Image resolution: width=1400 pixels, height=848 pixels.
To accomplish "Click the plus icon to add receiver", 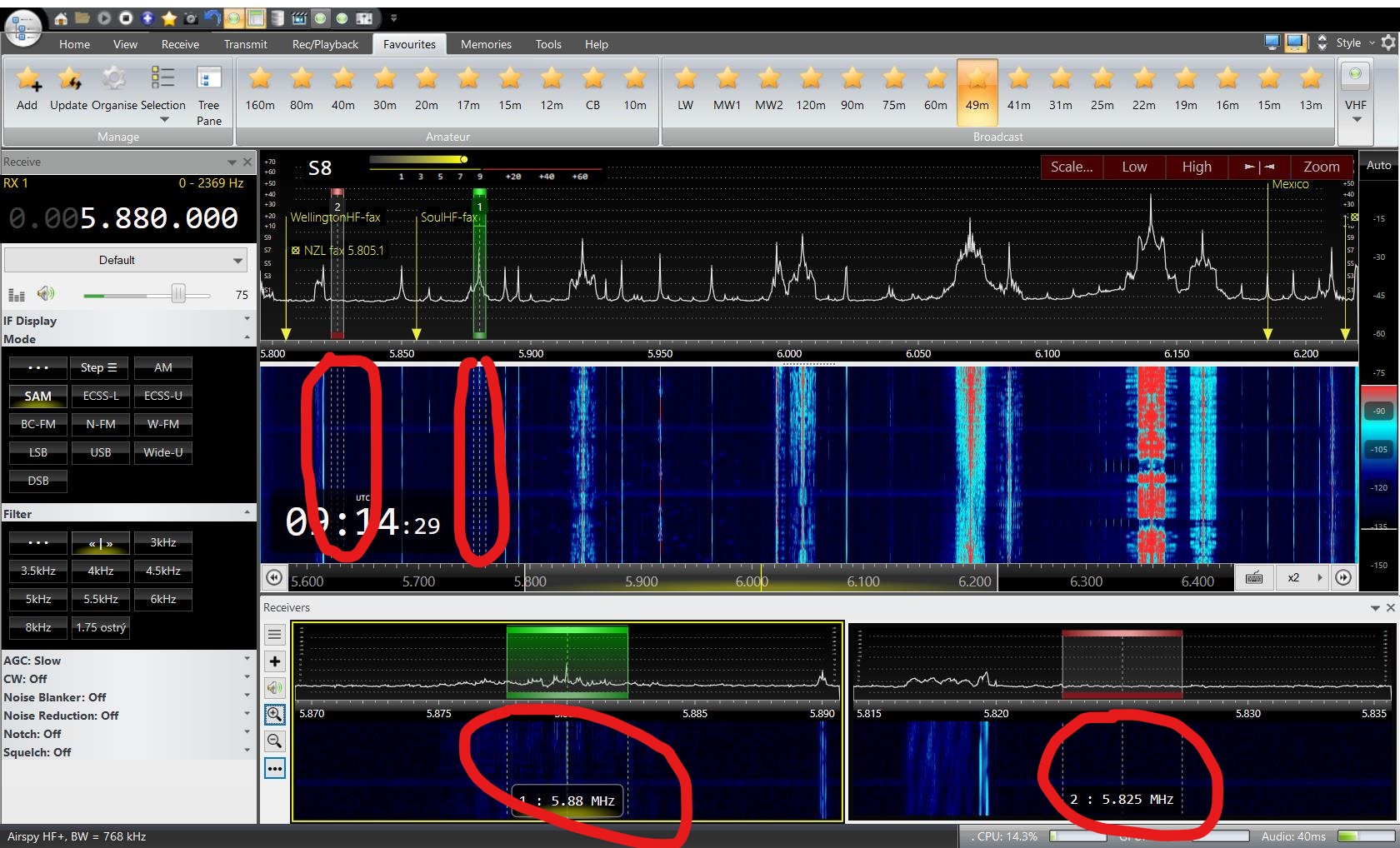I will (274, 661).
